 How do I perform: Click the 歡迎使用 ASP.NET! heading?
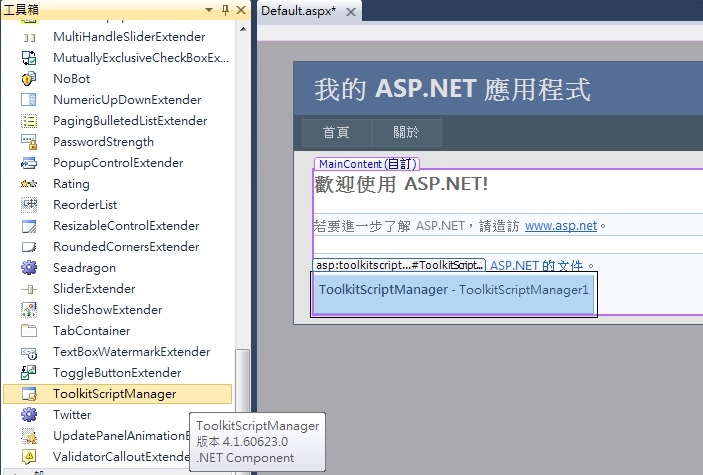tap(401, 184)
